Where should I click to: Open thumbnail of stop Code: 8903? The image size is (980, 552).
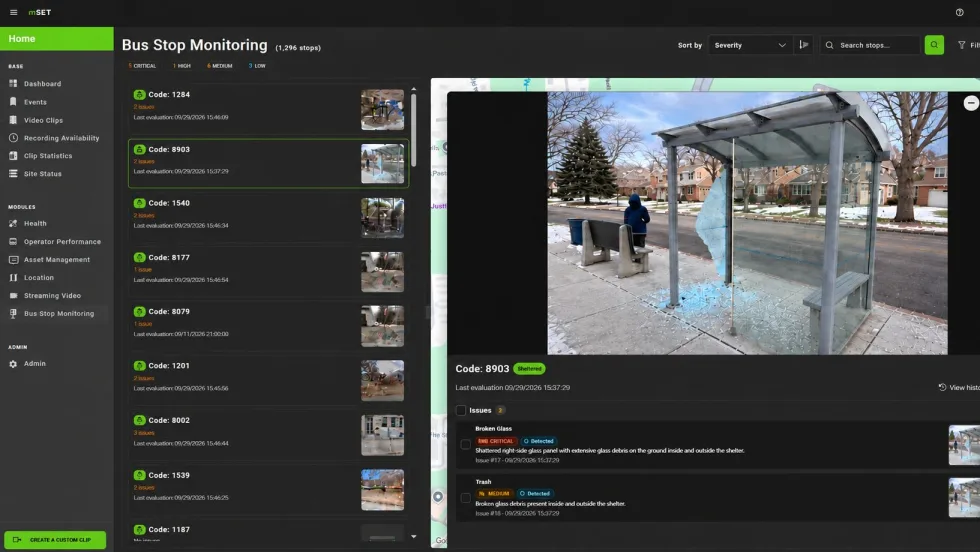(x=382, y=164)
